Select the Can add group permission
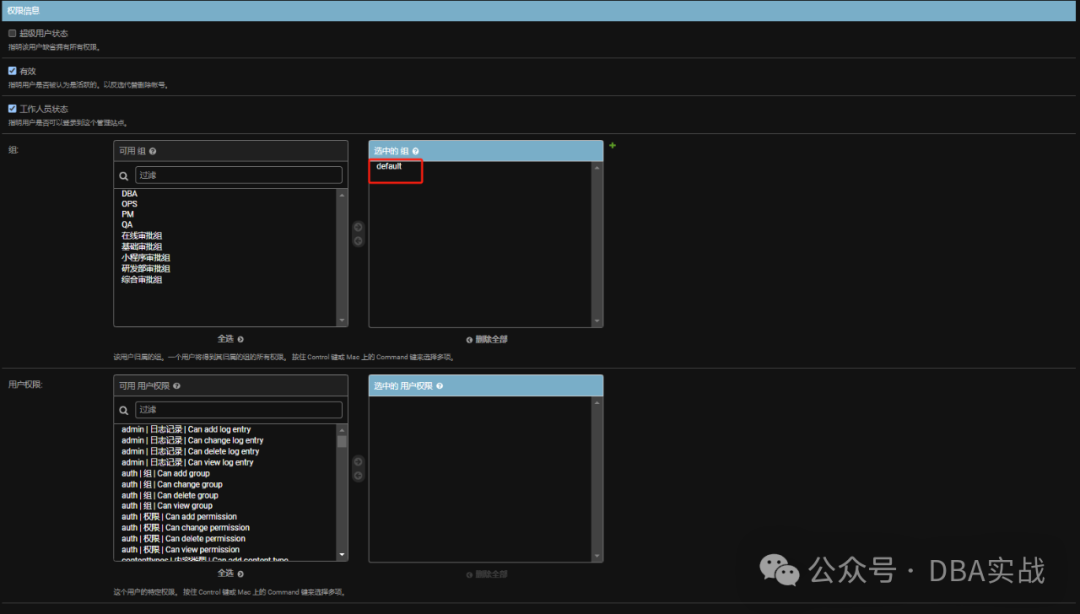This screenshot has height=614, width=1080. coord(165,473)
